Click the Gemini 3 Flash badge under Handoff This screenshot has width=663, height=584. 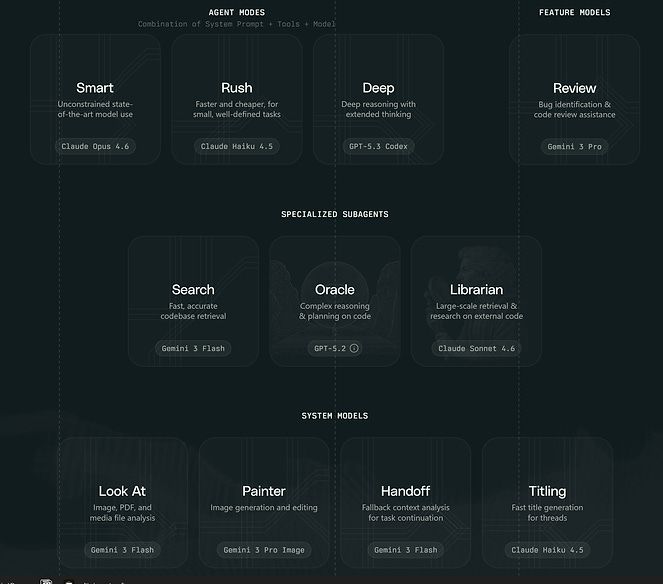(405, 550)
